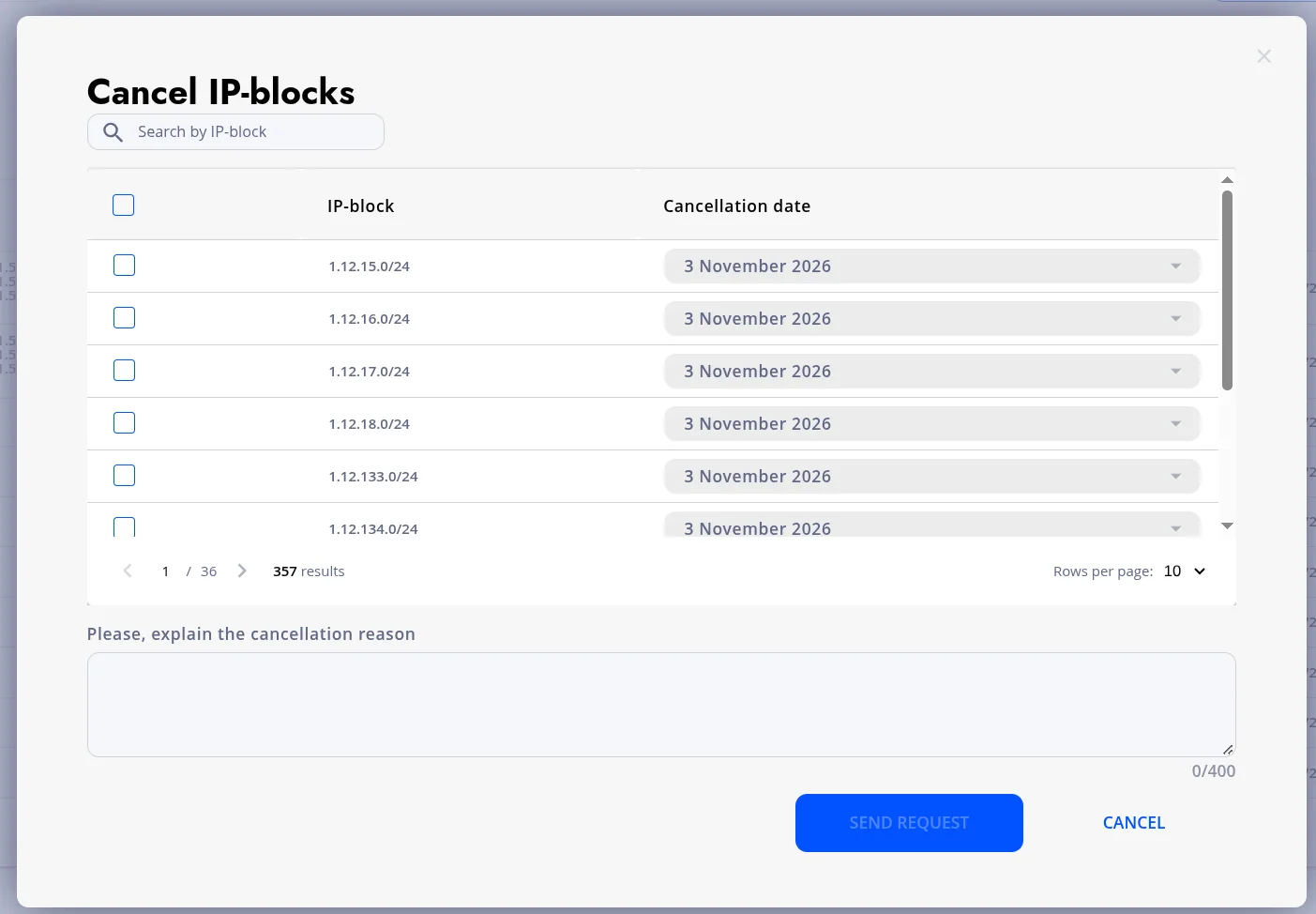The image size is (1316, 914).
Task: Open cancellation date dropdown for 1.12.15.0/24
Action: [931, 266]
